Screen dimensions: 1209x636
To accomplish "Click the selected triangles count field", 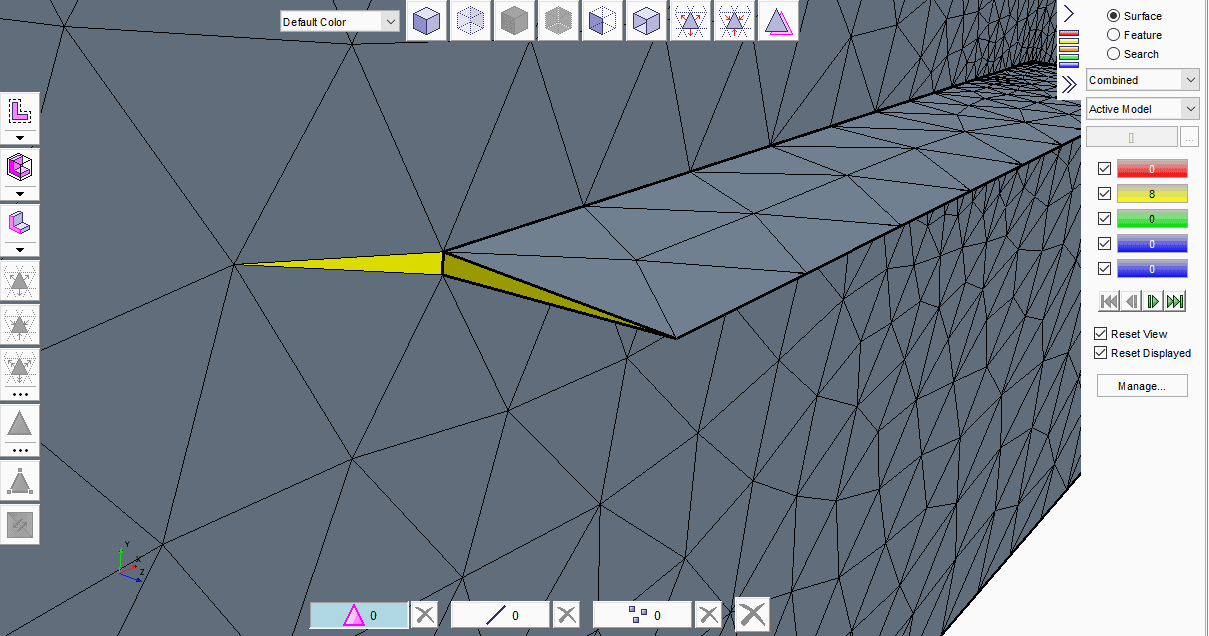I will point(359,615).
